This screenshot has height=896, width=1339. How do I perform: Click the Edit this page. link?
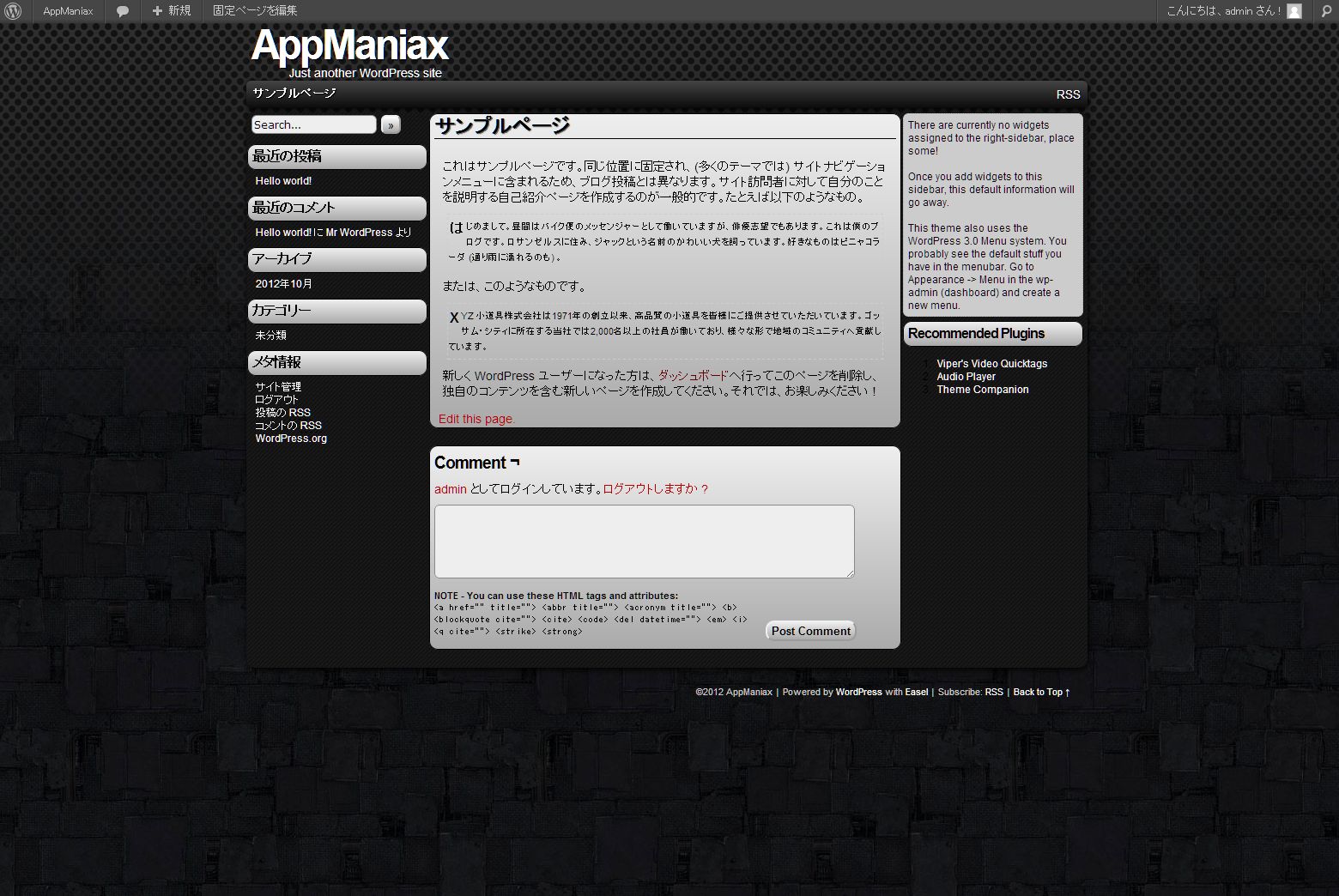[476, 419]
